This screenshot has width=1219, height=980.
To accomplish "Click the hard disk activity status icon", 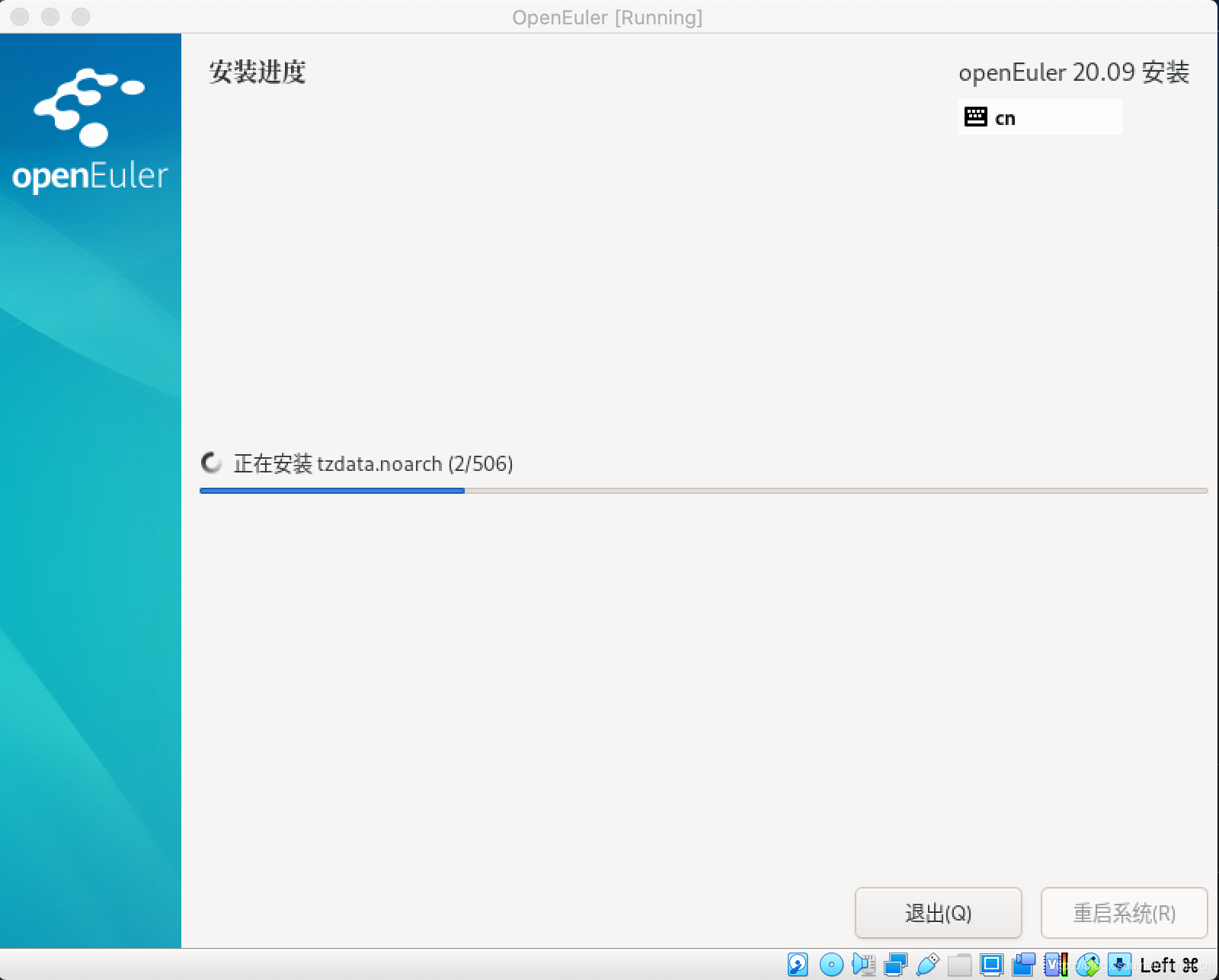I will pyautogui.click(x=798, y=965).
